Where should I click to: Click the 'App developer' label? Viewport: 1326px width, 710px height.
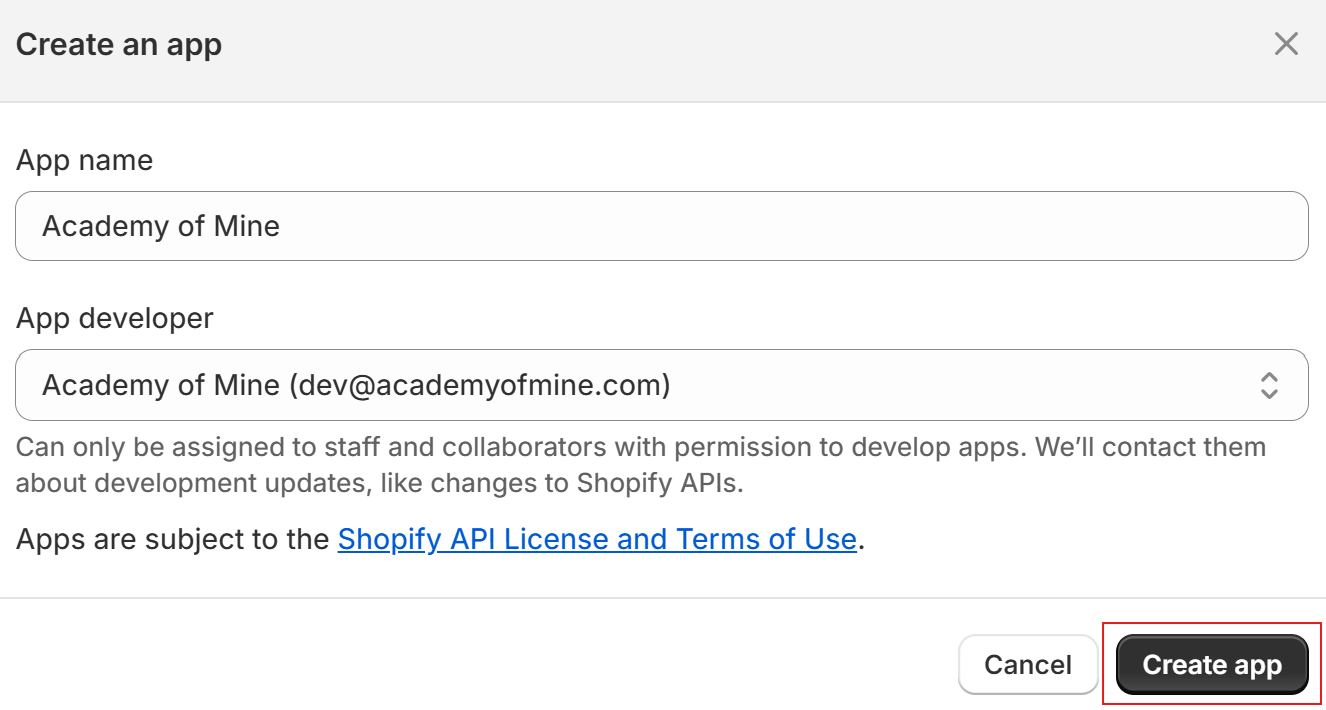(x=115, y=319)
